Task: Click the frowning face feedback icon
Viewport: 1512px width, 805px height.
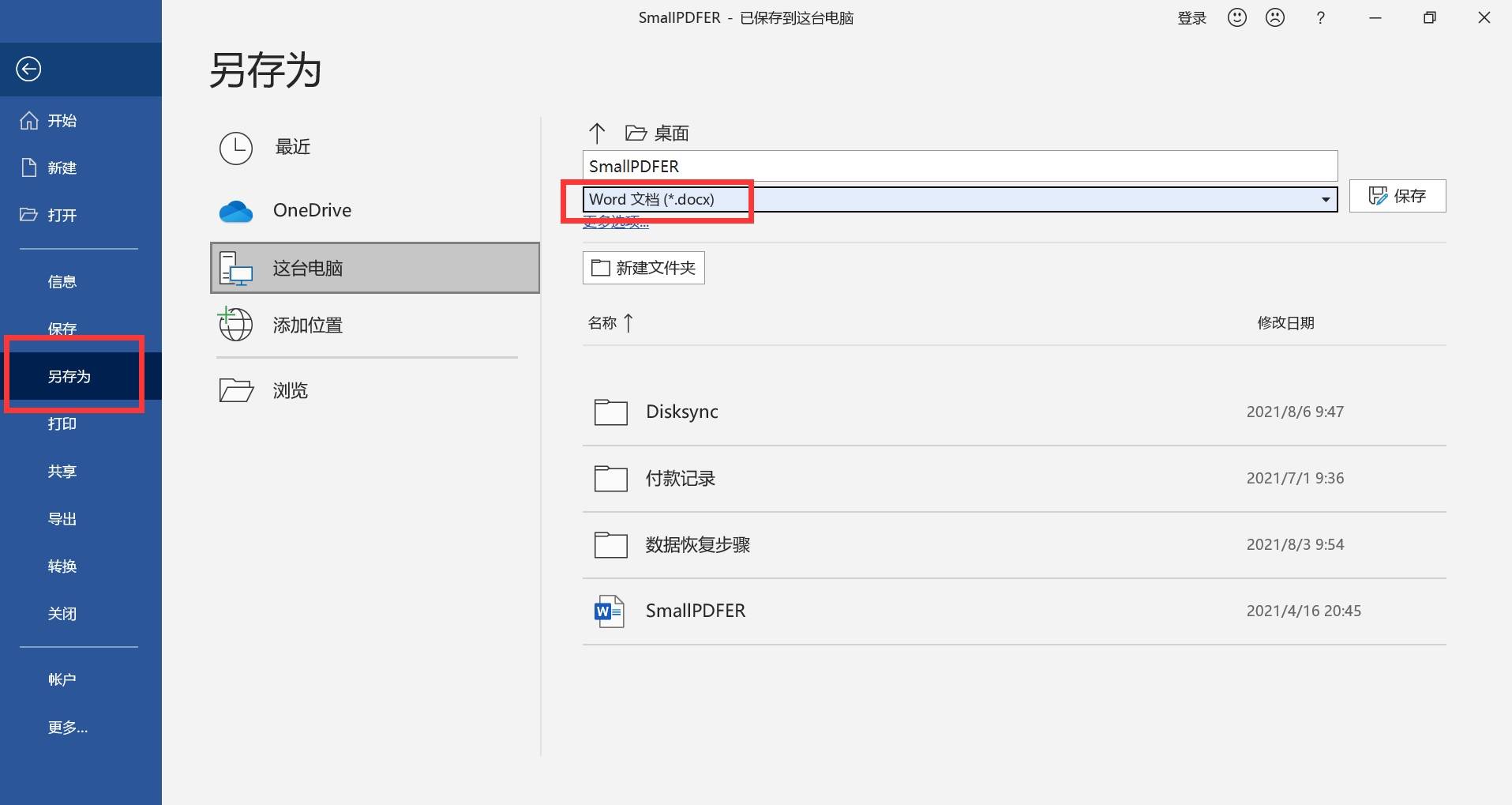Action: tap(1274, 17)
